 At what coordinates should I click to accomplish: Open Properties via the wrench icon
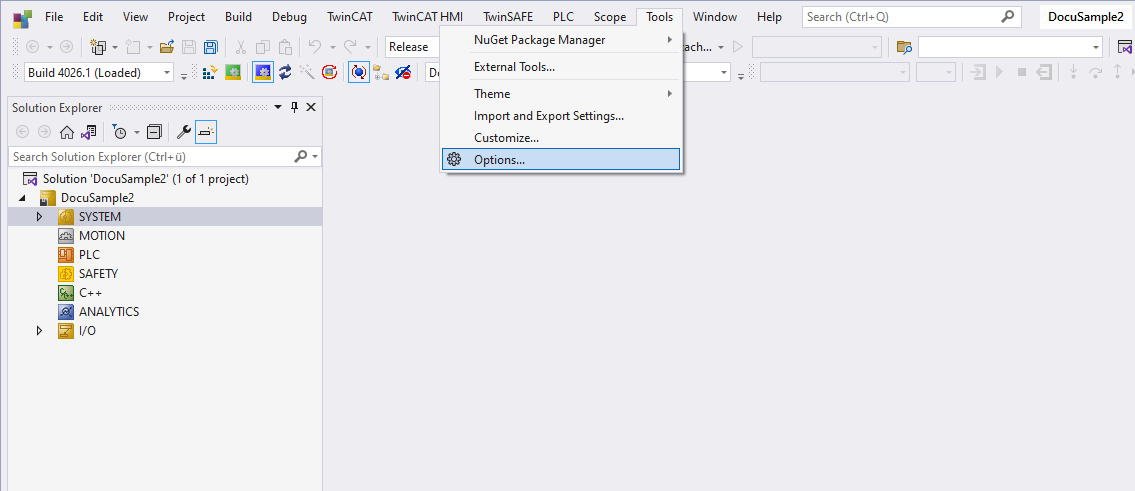(x=184, y=132)
